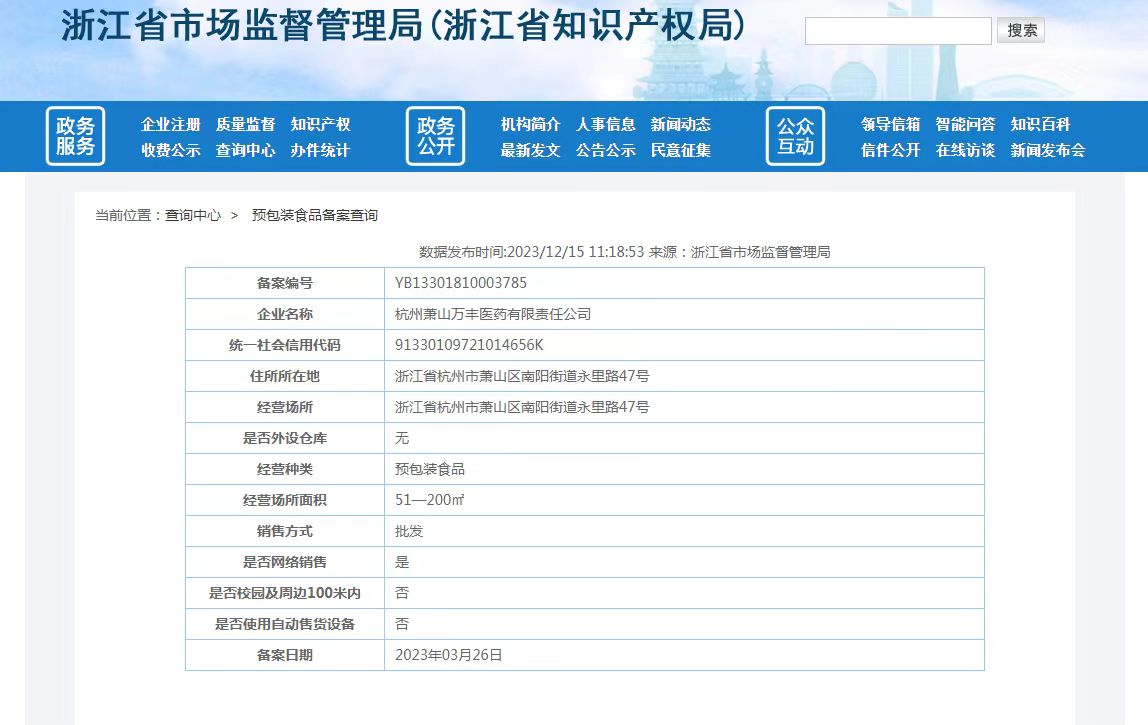Click the 是否使用自动售货设备 label
The width and height of the screenshot is (1148, 725).
click(285, 624)
